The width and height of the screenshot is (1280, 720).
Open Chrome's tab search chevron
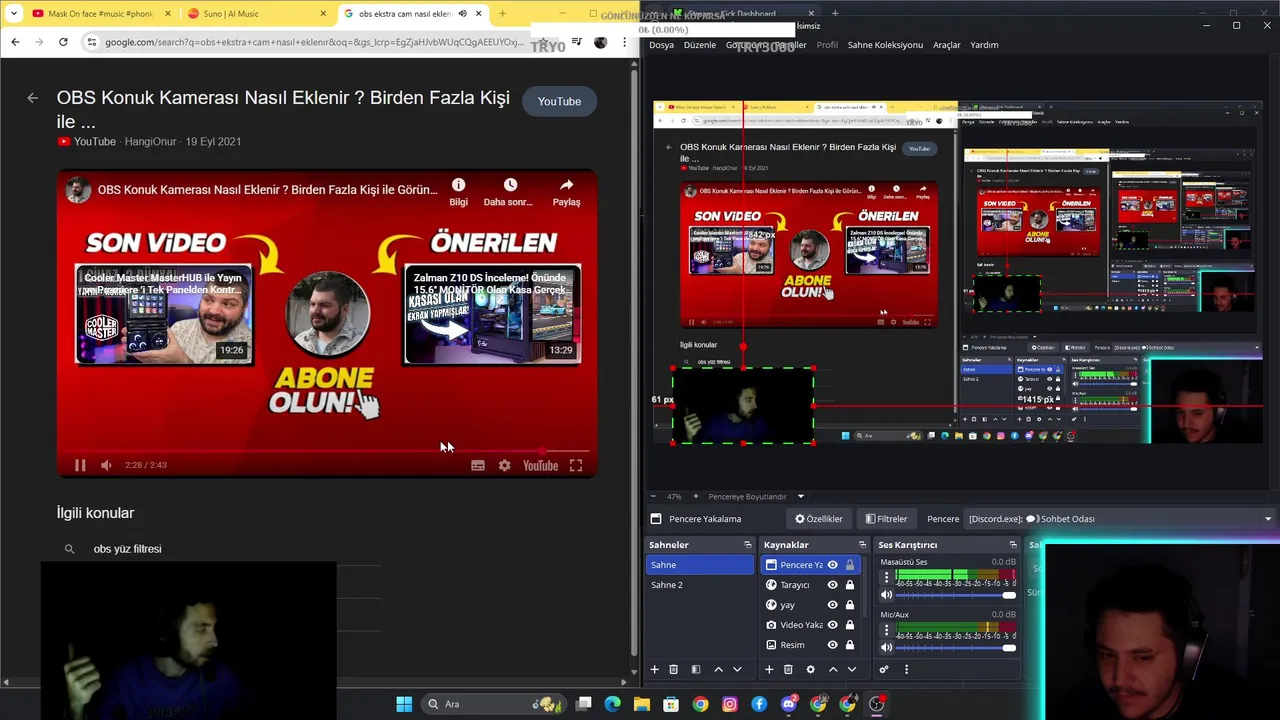pyautogui.click(x=13, y=13)
